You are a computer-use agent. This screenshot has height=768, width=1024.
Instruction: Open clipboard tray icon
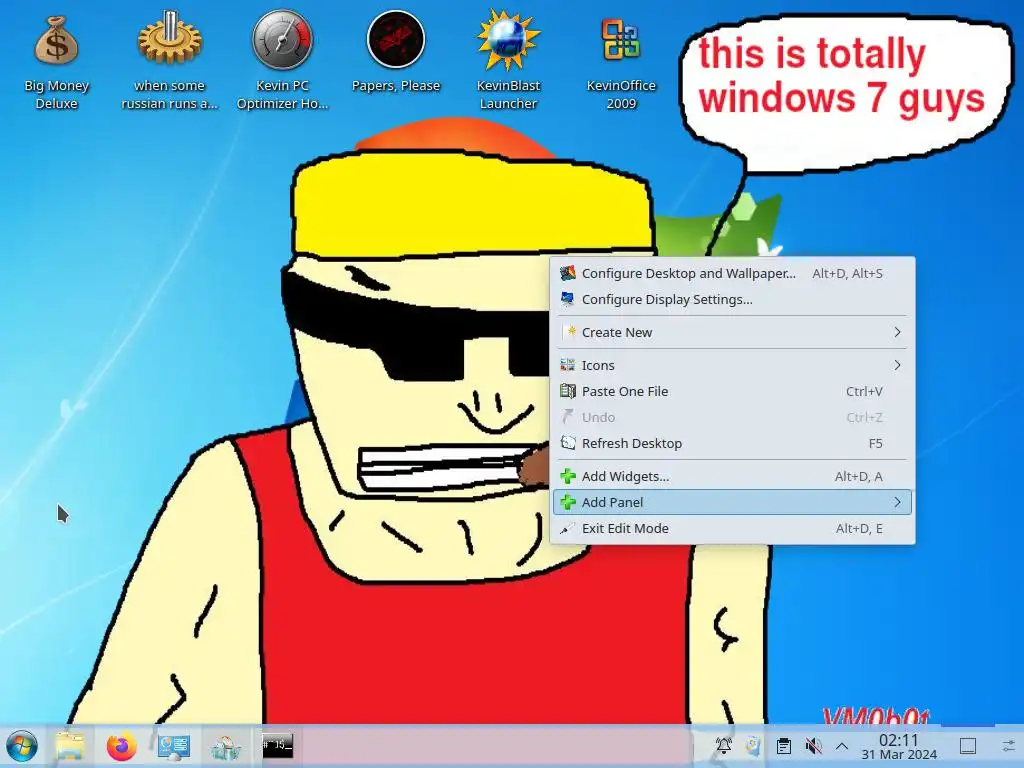click(784, 746)
